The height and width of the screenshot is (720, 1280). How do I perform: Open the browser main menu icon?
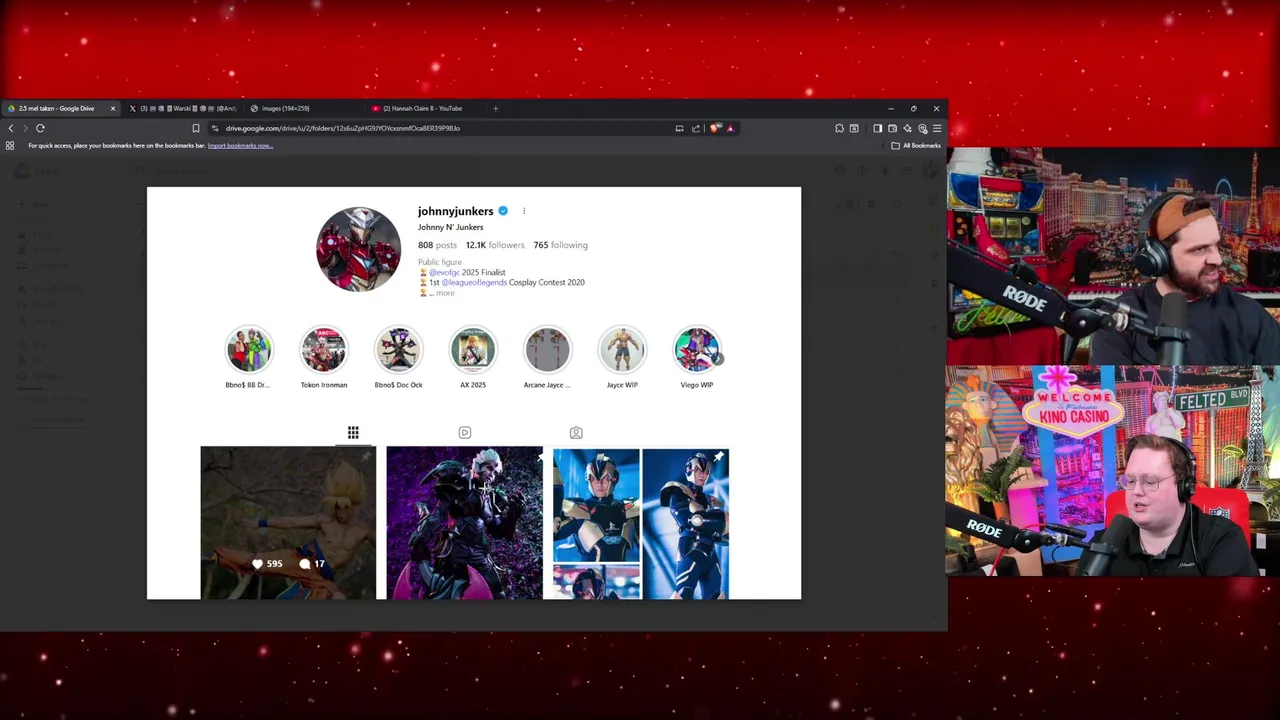pos(937,128)
